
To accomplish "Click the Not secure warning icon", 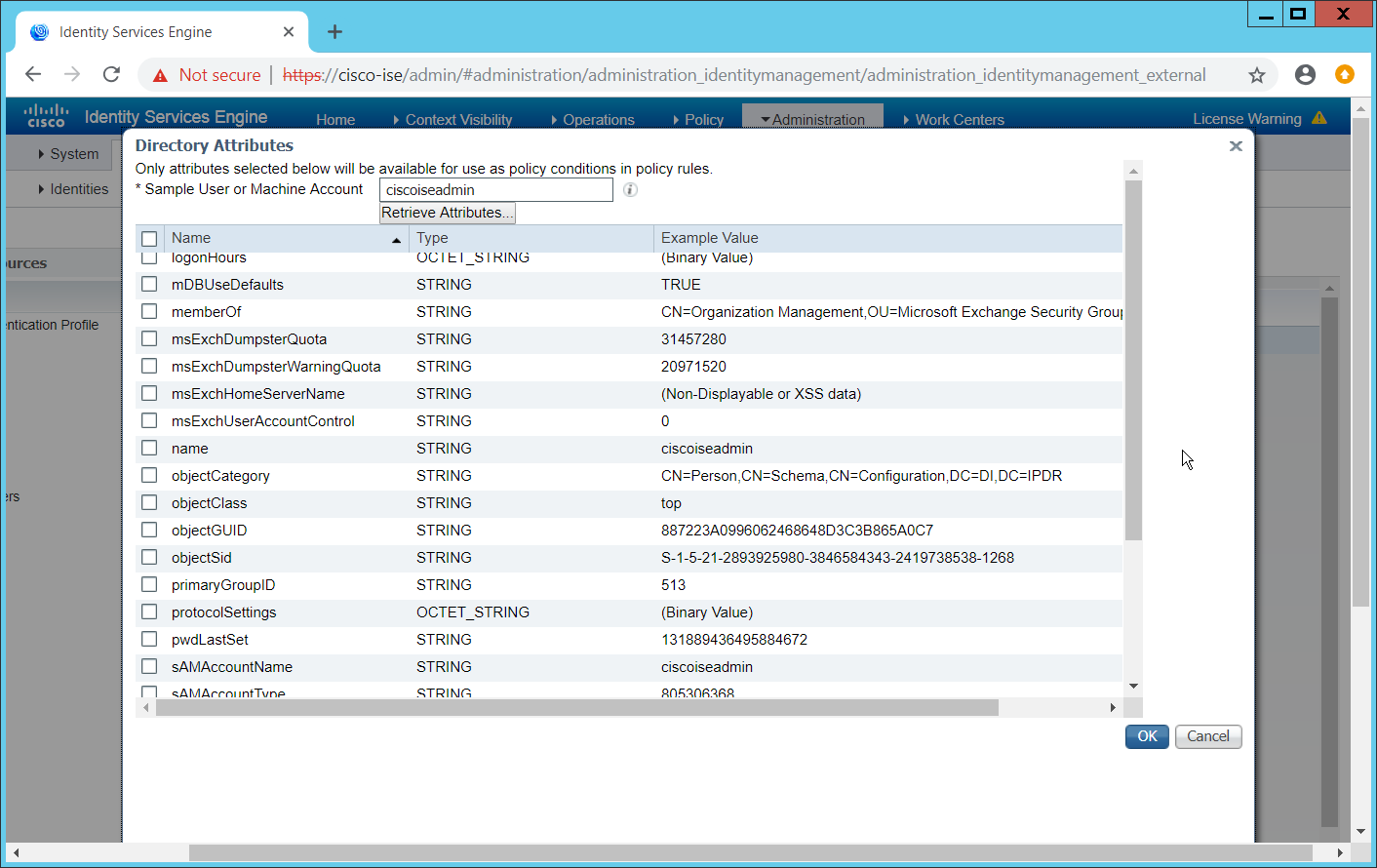I will 161,75.
